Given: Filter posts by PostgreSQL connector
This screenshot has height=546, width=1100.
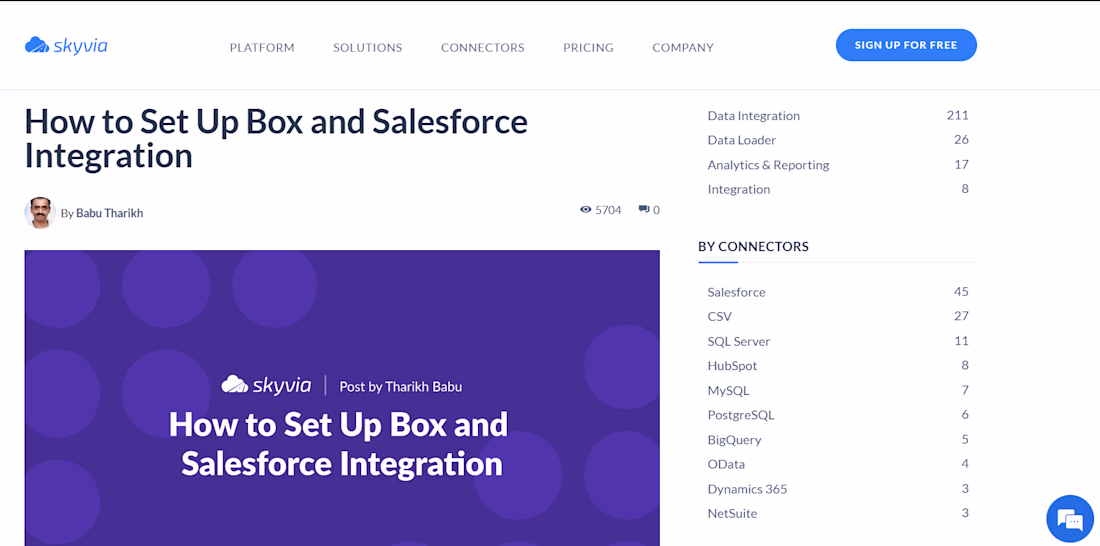Looking at the screenshot, I should pos(741,415).
